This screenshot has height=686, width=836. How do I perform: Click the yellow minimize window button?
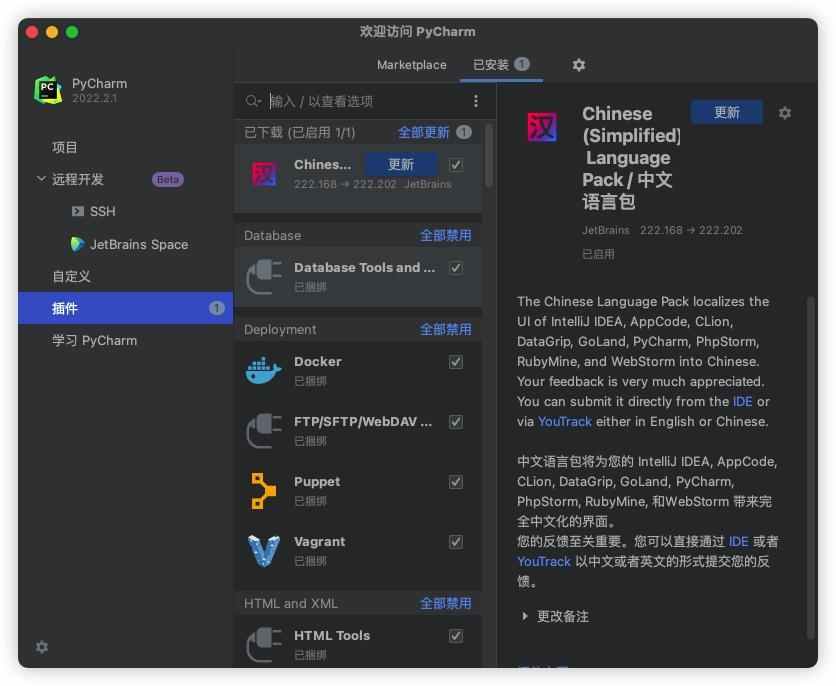52,32
